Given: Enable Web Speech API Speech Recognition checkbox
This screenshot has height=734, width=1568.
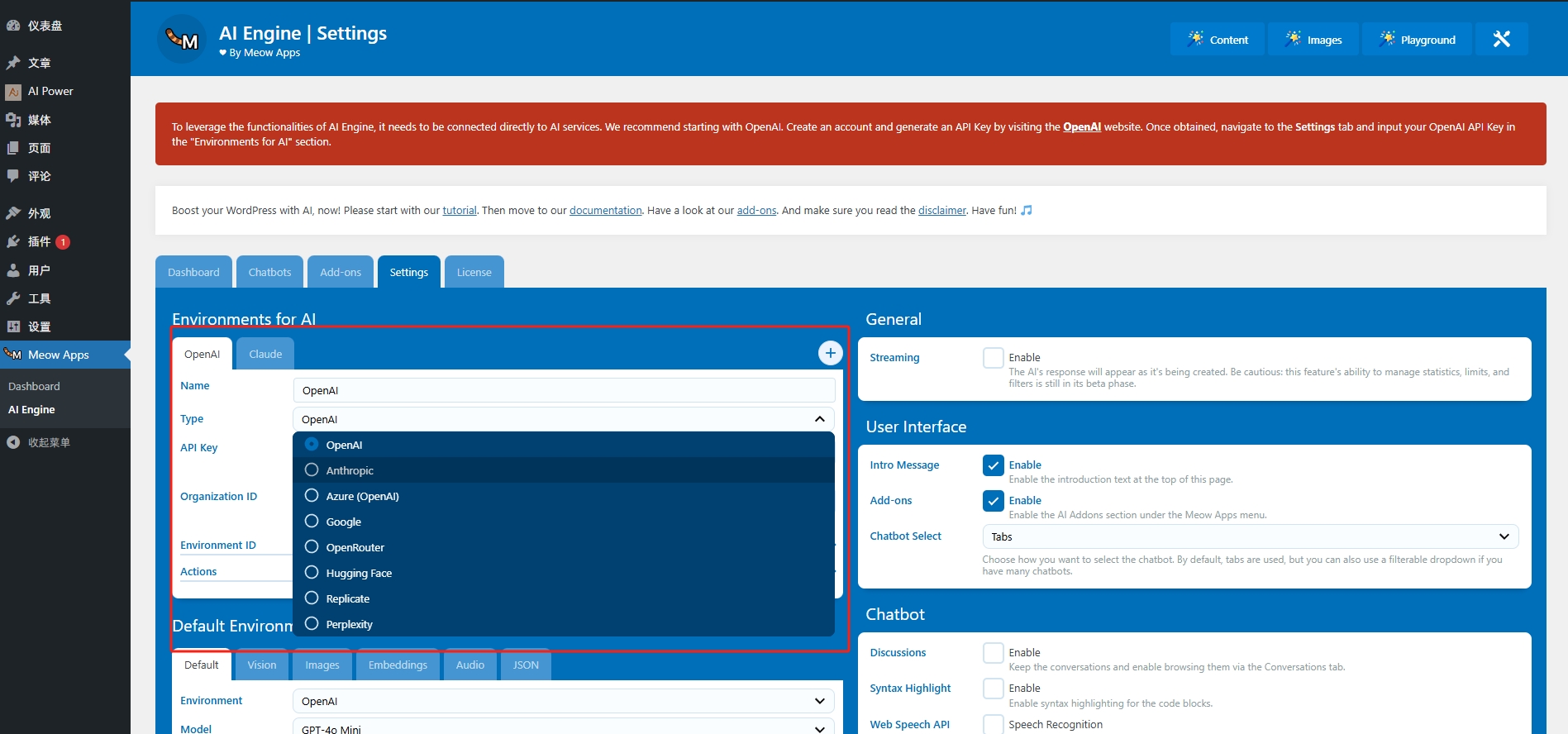Looking at the screenshot, I should tap(994, 724).
